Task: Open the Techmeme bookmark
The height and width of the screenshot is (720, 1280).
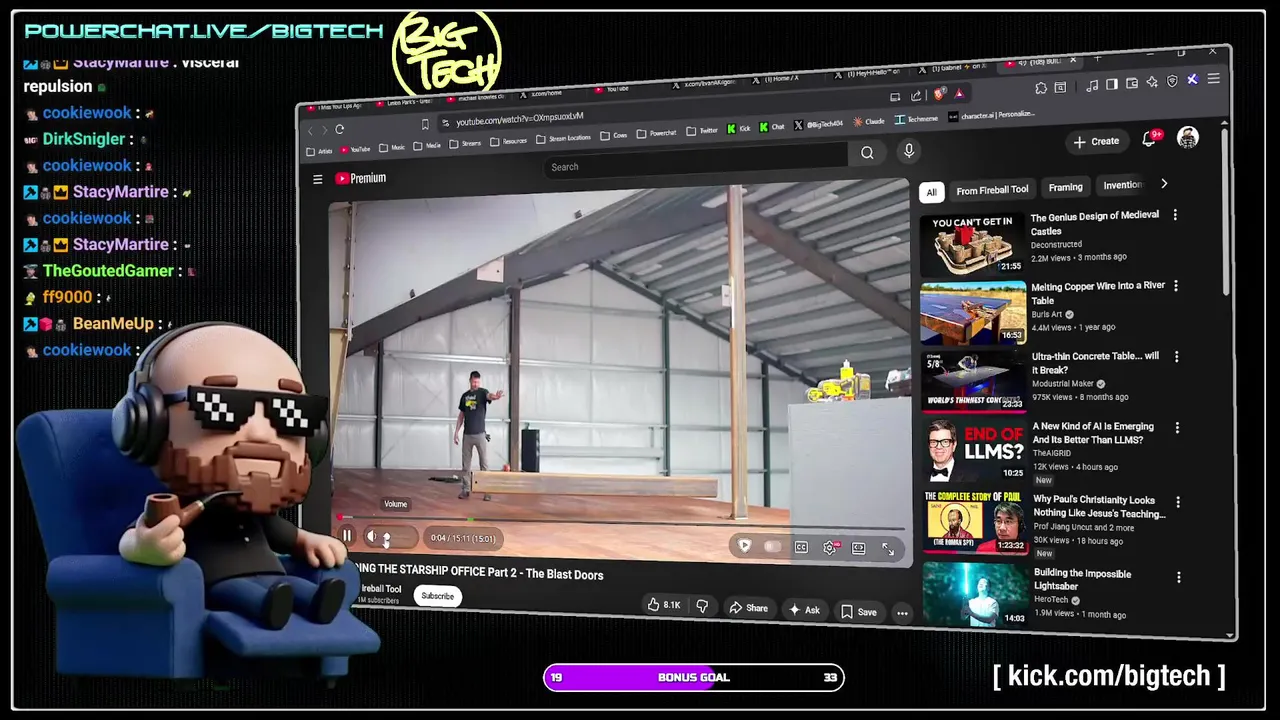Action: click(915, 119)
